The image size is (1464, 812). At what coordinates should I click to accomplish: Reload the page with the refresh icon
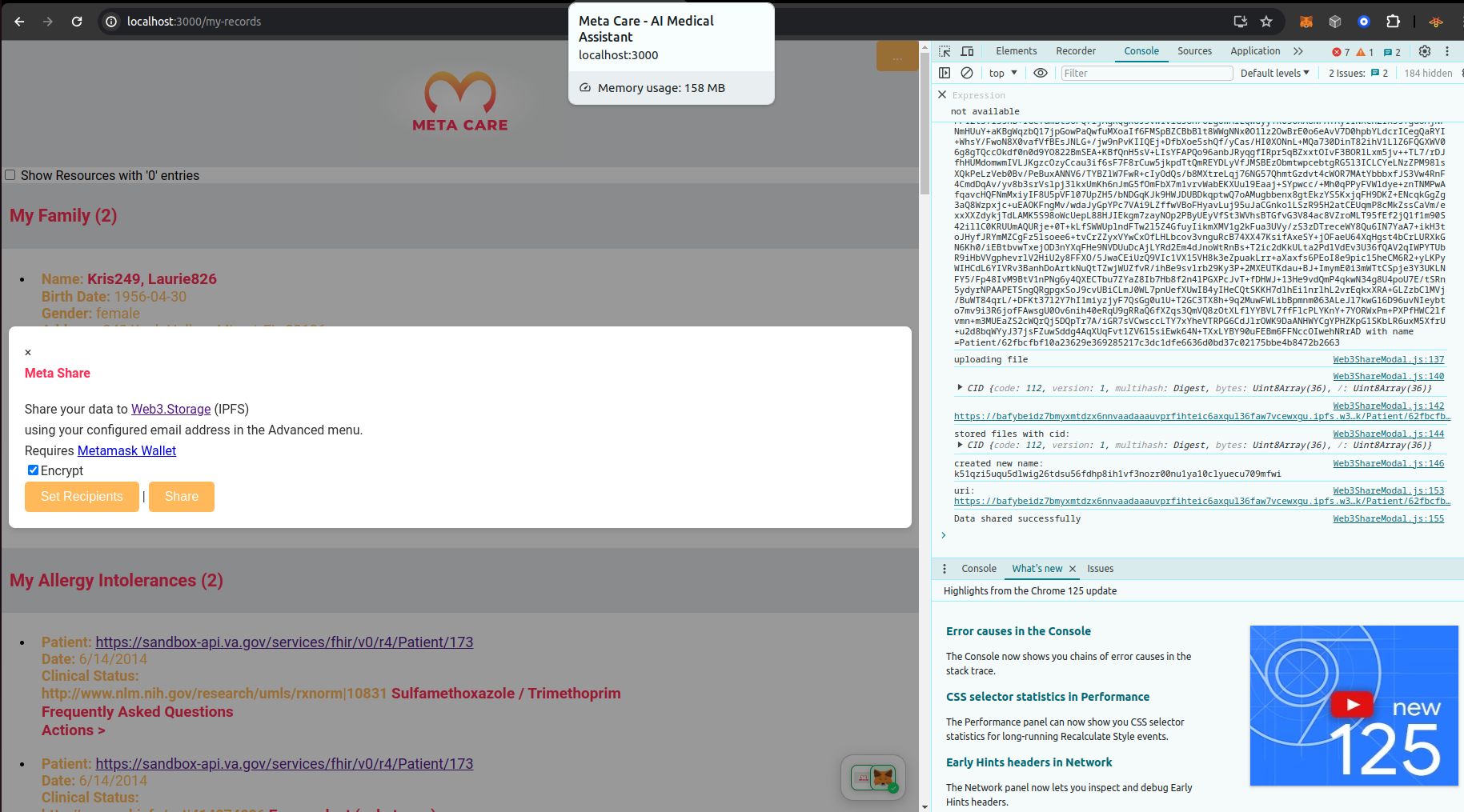(77, 22)
